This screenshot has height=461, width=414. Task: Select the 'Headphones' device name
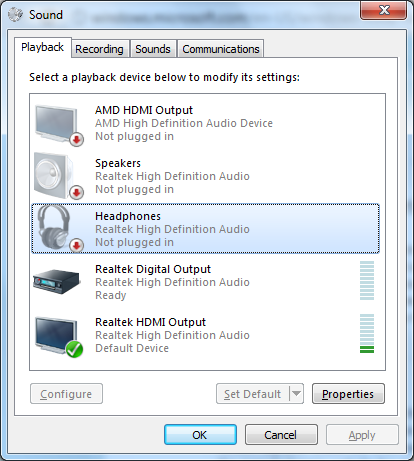point(128,216)
